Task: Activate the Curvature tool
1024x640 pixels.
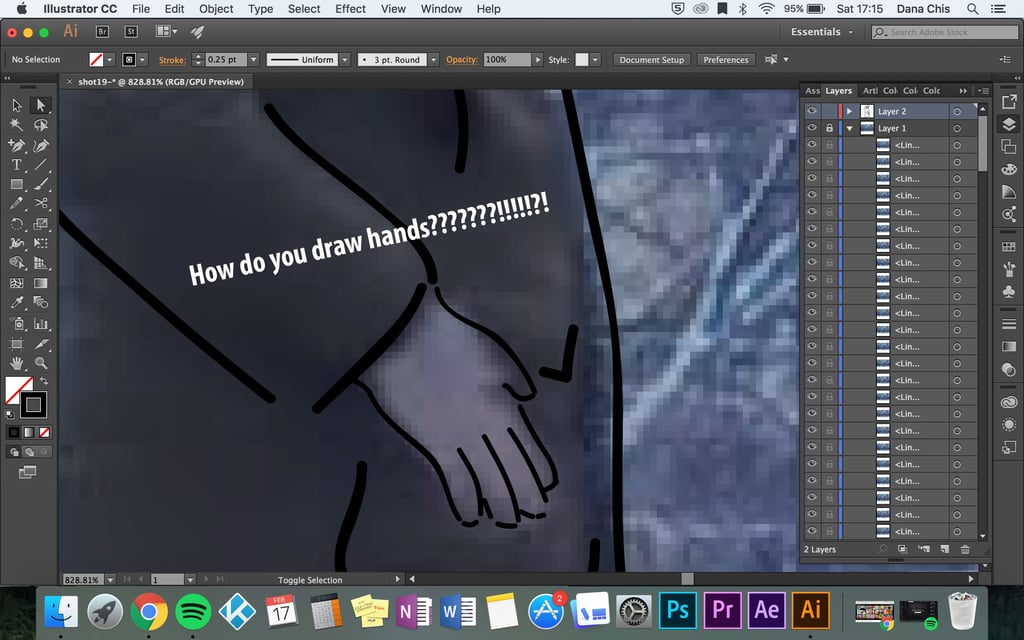Action: [x=41, y=145]
